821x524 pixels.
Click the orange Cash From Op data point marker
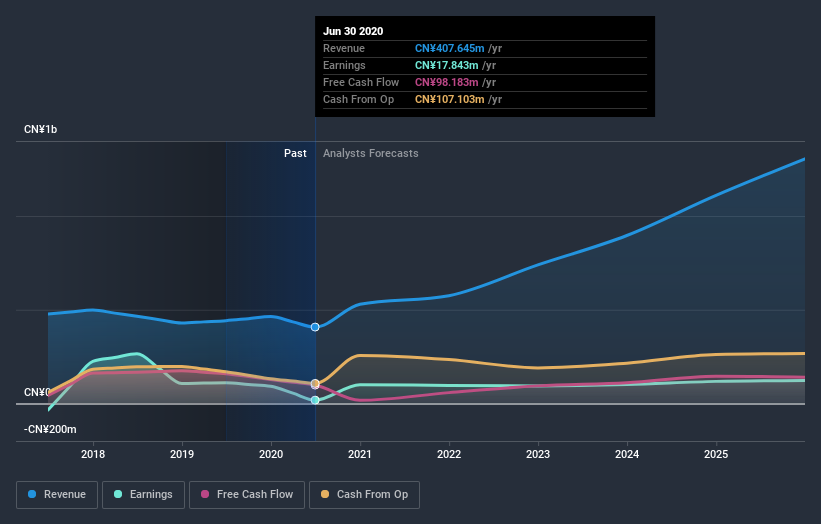point(315,383)
